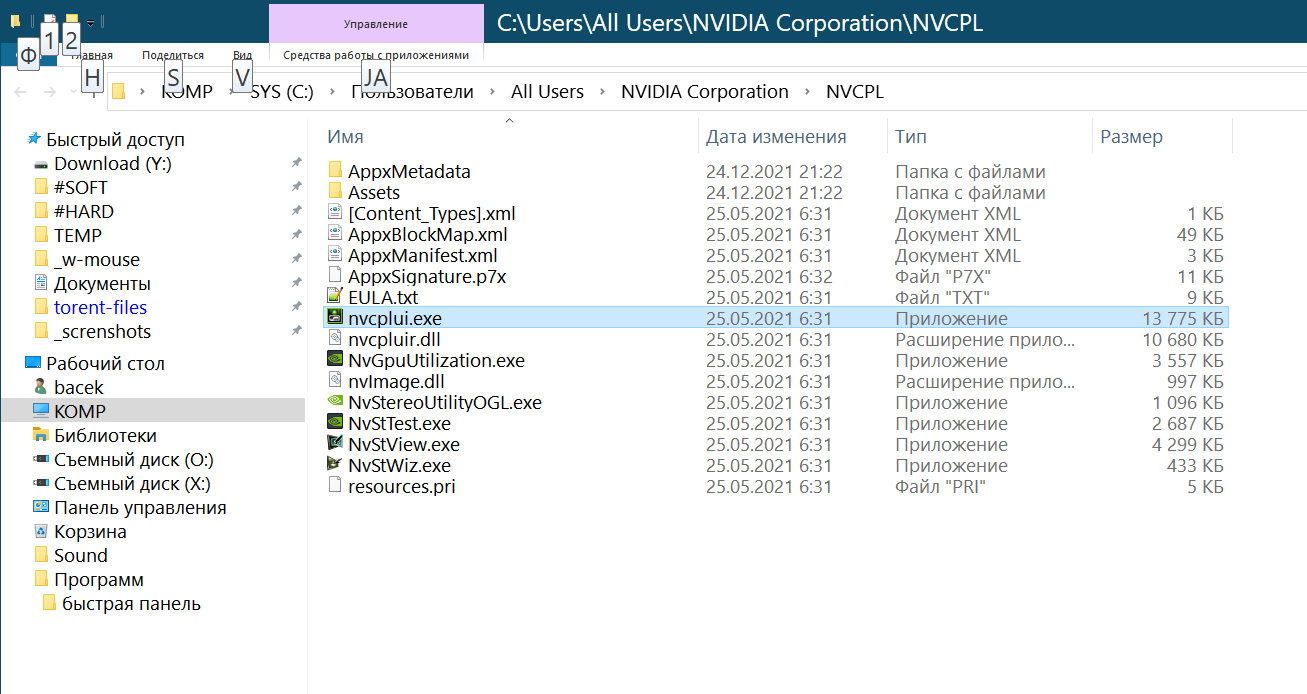Screen dimensions: 1307x694
Task: Expand chevron after Пользователи in breadcrumb
Action: pyautogui.click(x=492, y=92)
